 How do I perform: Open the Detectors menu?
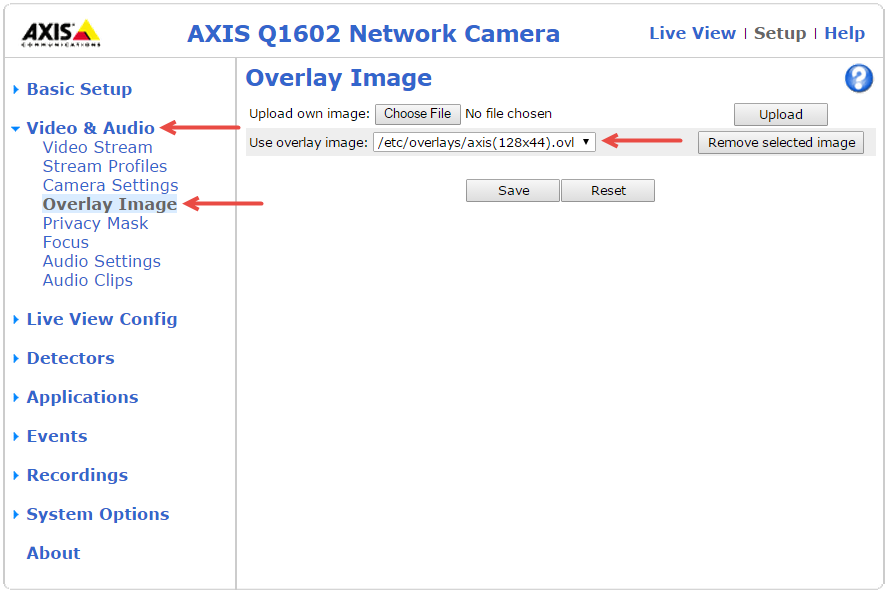pyautogui.click(x=71, y=358)
